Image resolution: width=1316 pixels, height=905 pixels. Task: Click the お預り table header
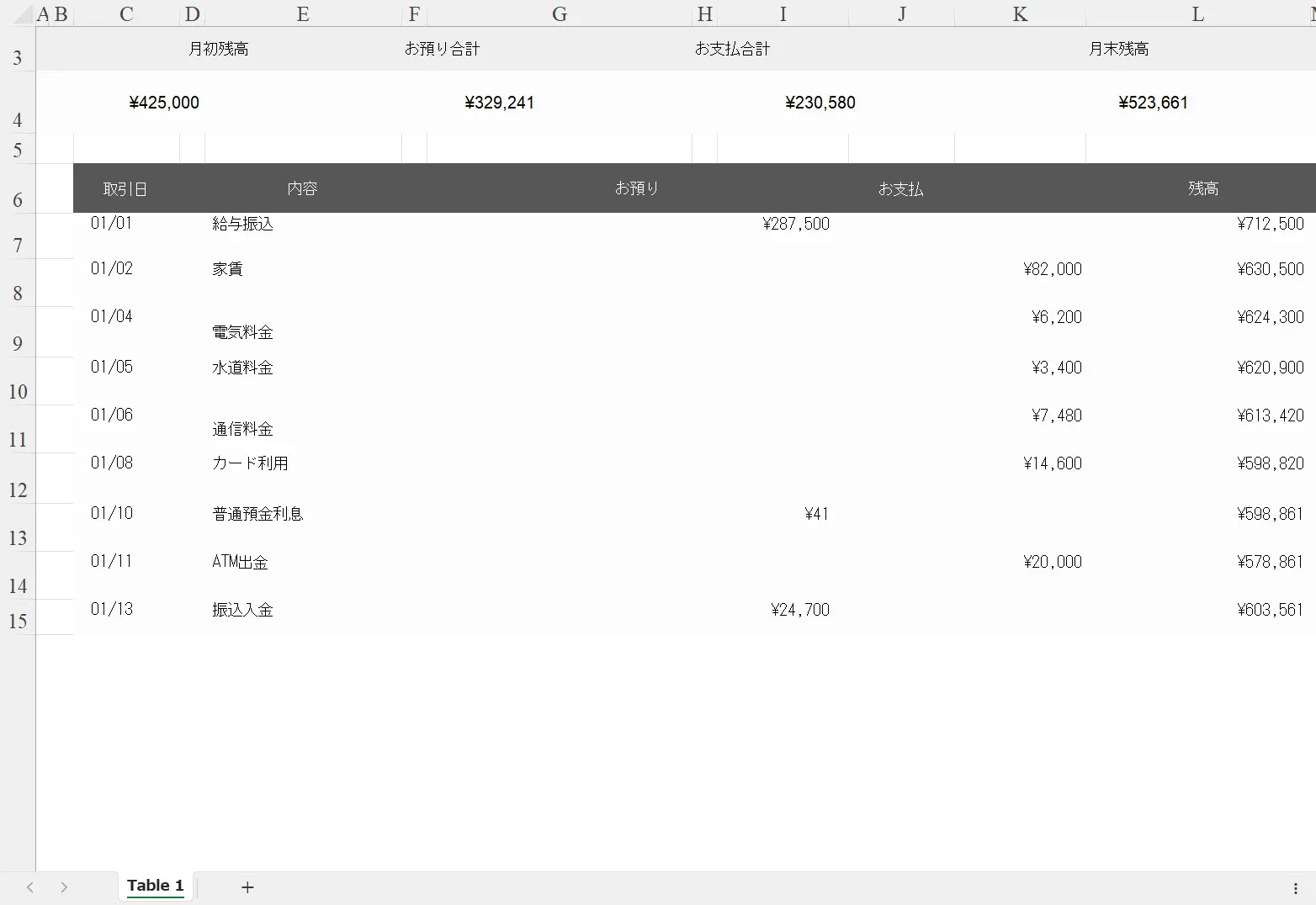[x=636, y=188]
